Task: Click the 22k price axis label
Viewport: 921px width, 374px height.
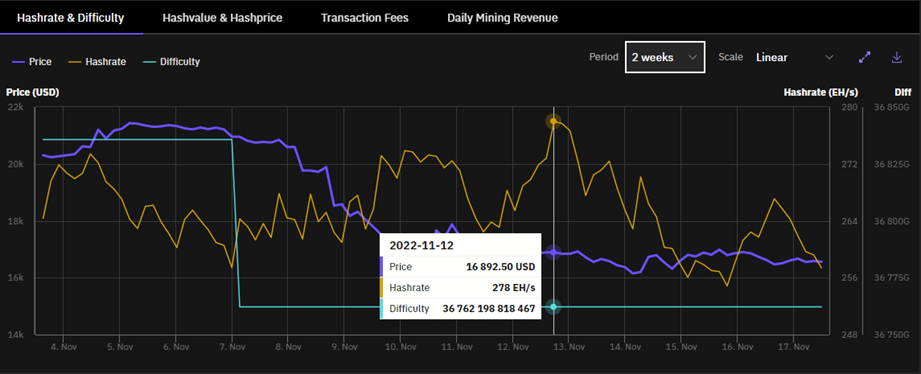Action: pos(14,107)
